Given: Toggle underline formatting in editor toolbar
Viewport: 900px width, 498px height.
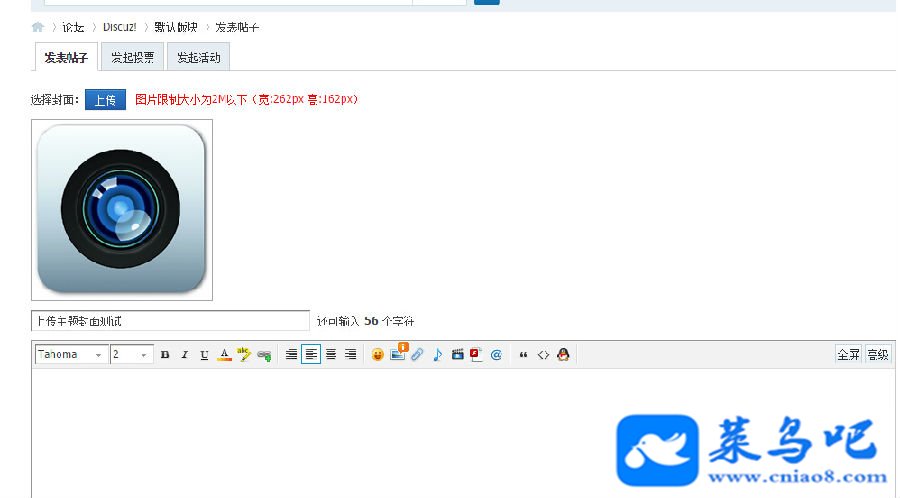Looking at the screenshot, I should click(x=204, y=355).
